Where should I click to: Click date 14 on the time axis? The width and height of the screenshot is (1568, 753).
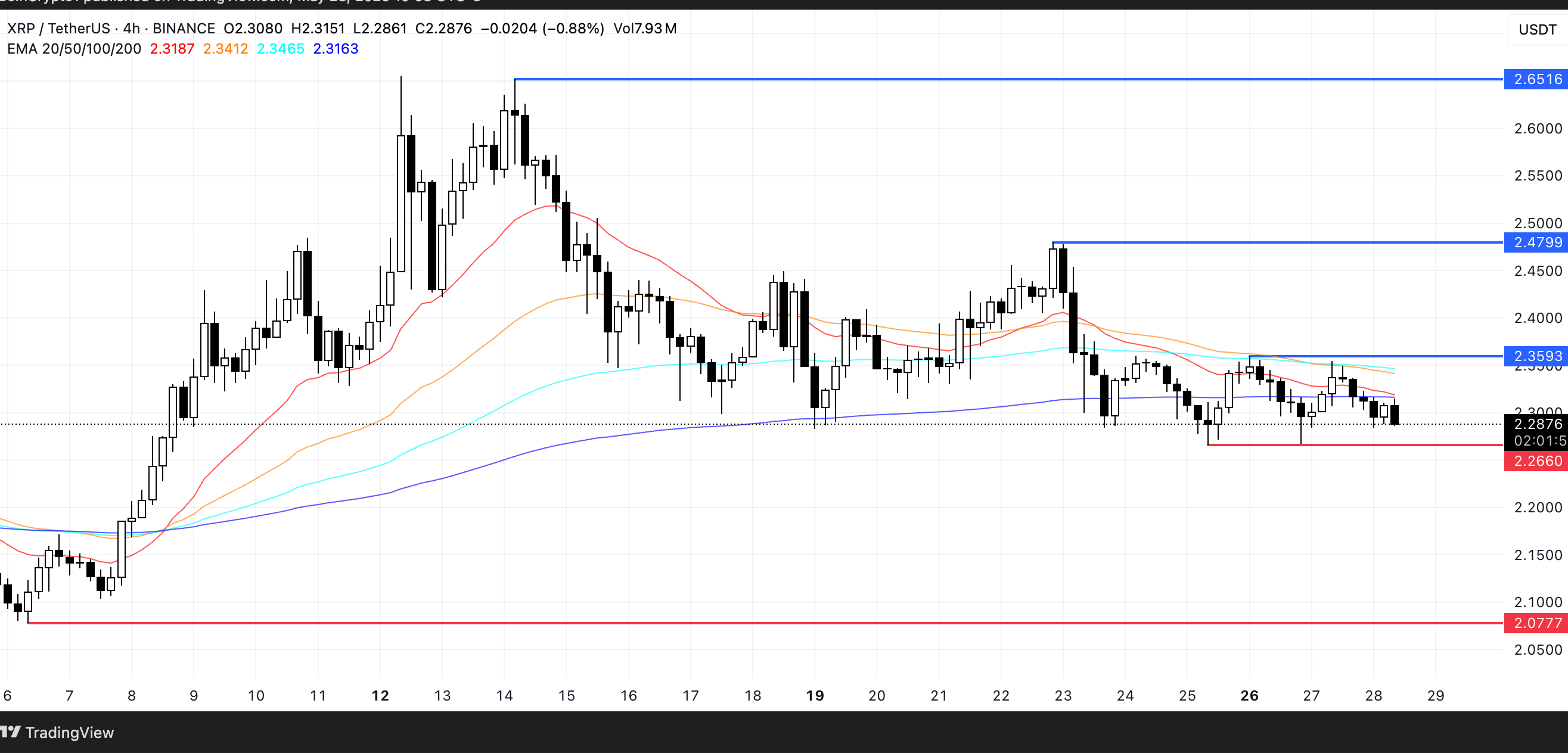pos(505,695)
